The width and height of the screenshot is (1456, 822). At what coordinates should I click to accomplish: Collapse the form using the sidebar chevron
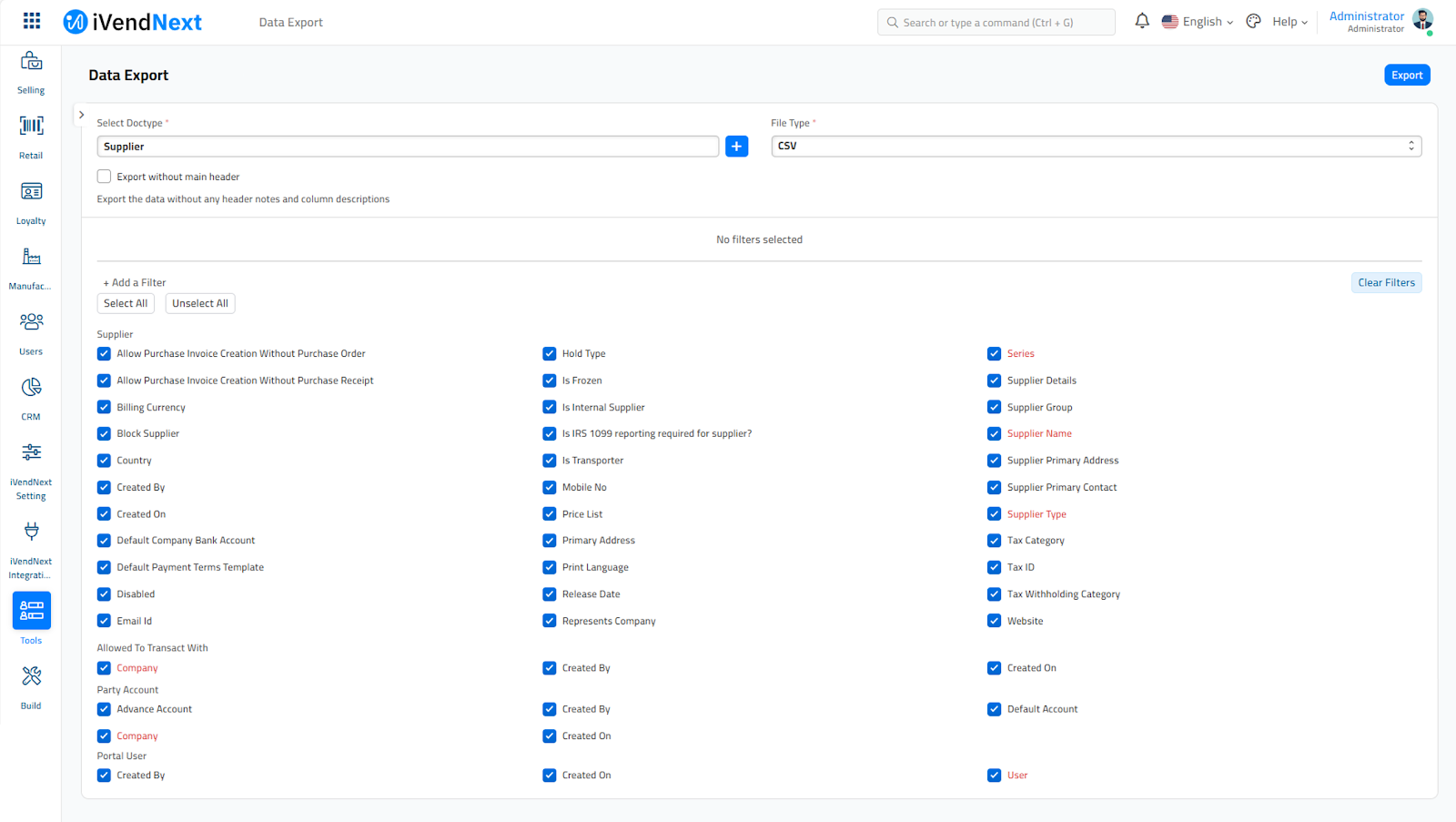click(81, 115)
